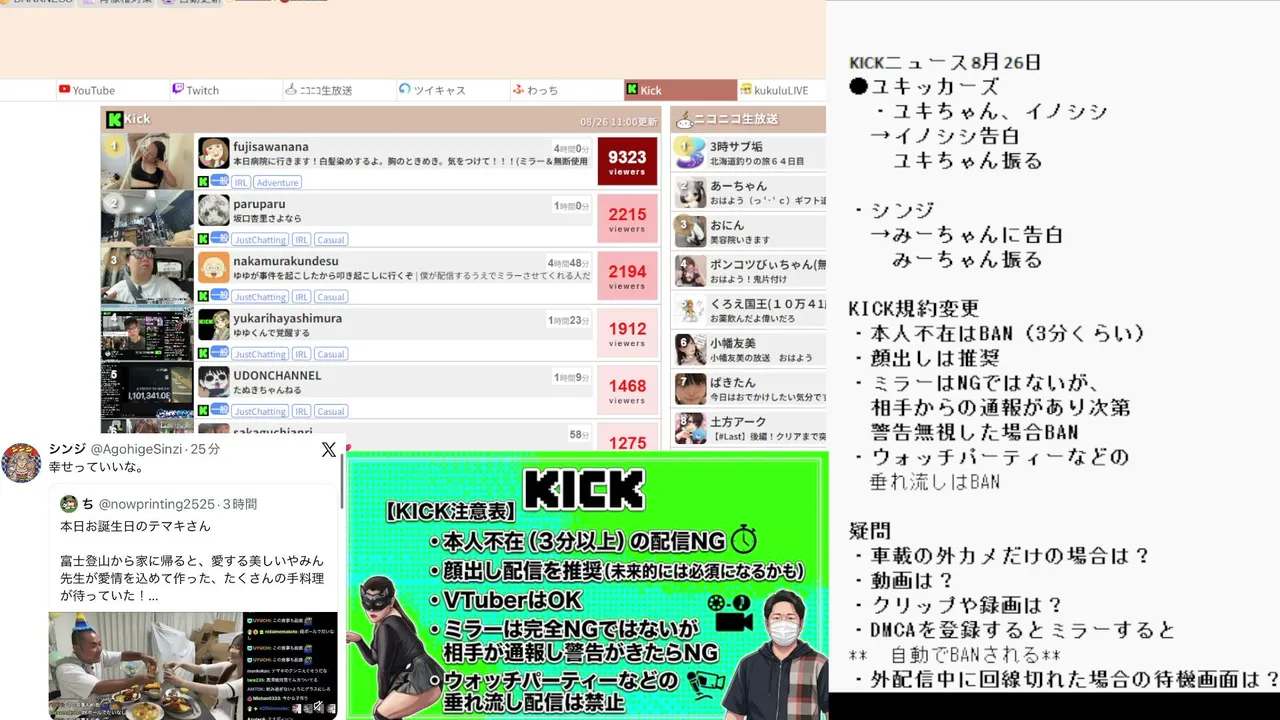Open fujisawanana's stream thumbnail
This screenshot has height=720, width=1280.
[147, 162]
